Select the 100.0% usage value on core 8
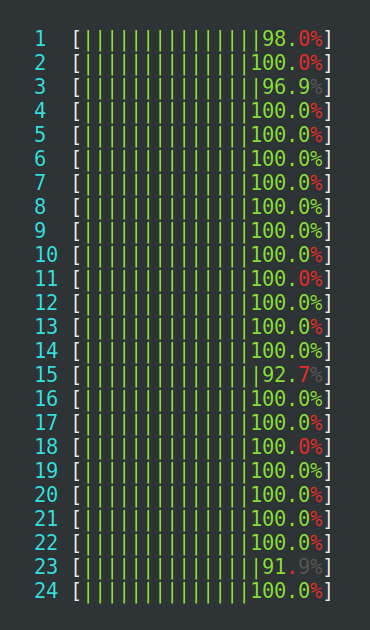Image resolution: width=370 pixels, height=630 pixels. click(x=287, y=207)
